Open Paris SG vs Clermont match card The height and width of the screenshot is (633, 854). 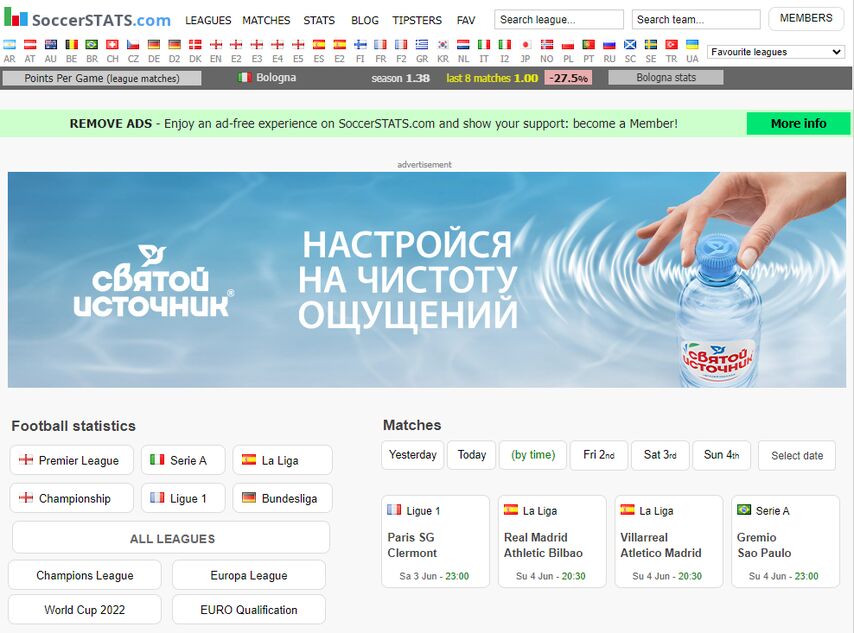435,541
